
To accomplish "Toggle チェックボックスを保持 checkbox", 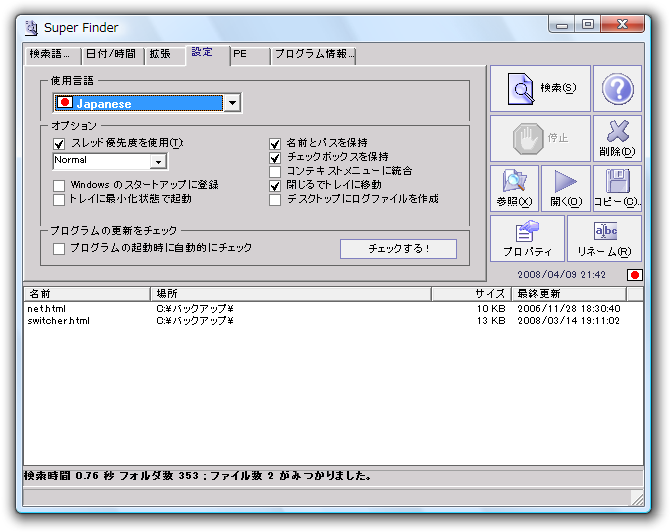I will click(x=275, y=158).
